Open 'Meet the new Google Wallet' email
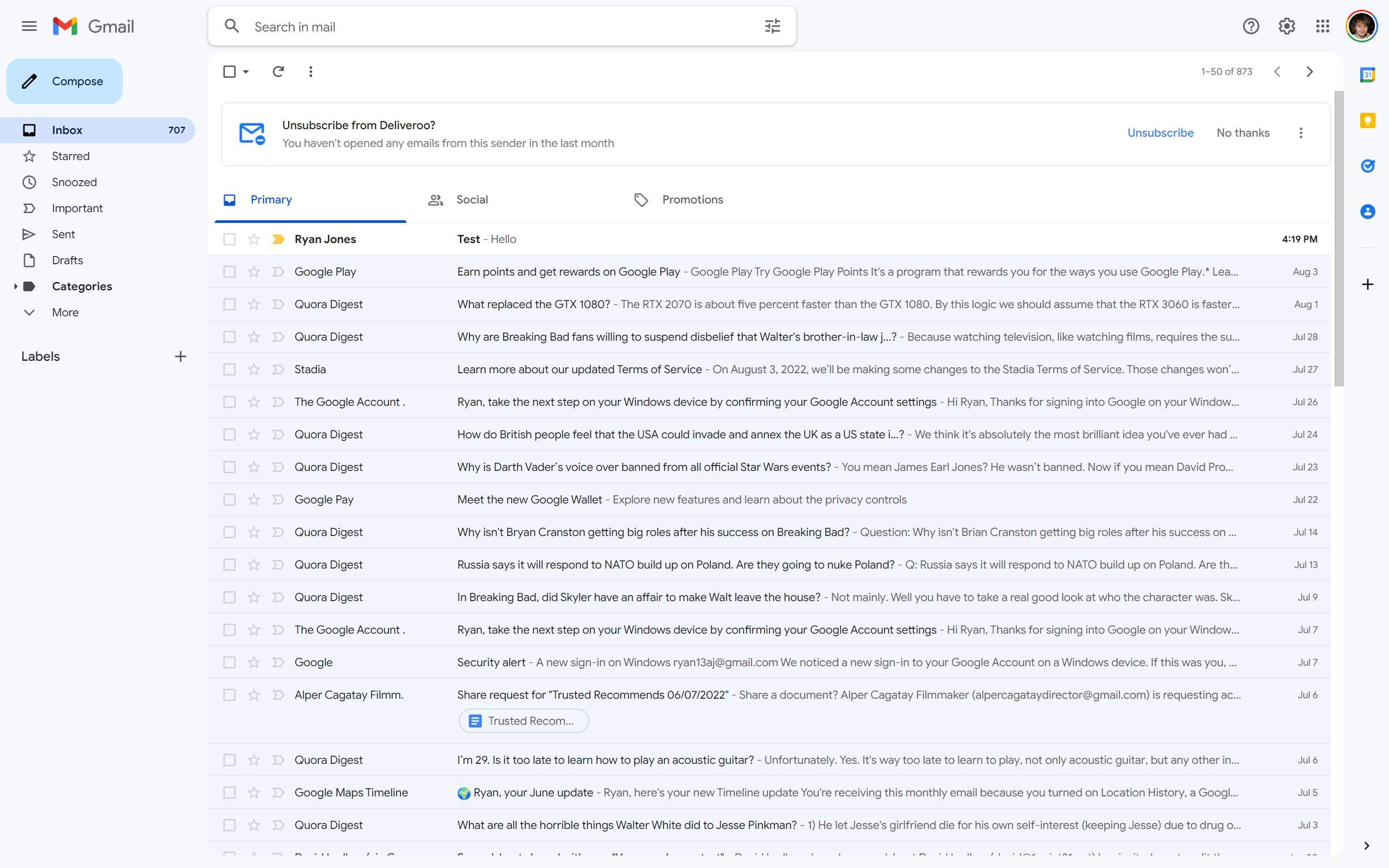The width and height of the screenshot is (1389, 868). 769,500
